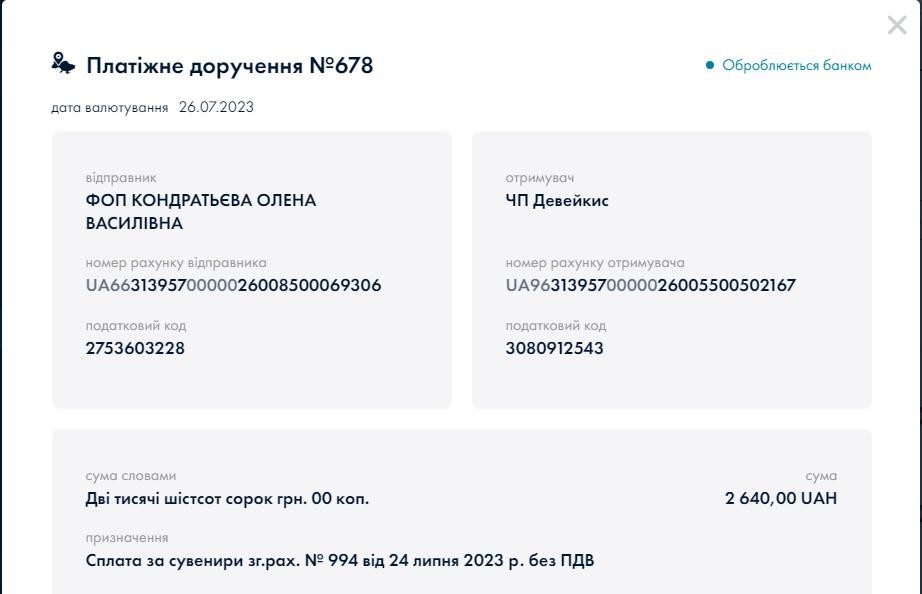
Task: Click the payment order icon beside title
Action: [x=63, y=64]
